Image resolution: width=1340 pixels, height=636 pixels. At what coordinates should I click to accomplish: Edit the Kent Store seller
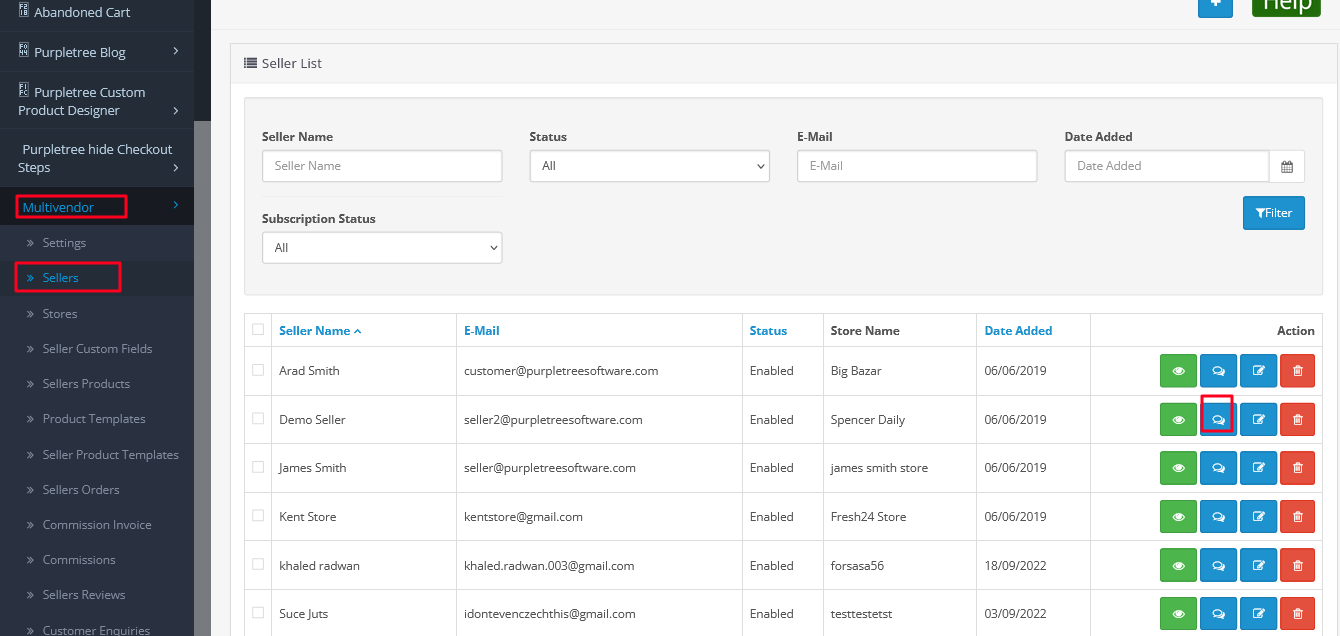click(1258, 517)
